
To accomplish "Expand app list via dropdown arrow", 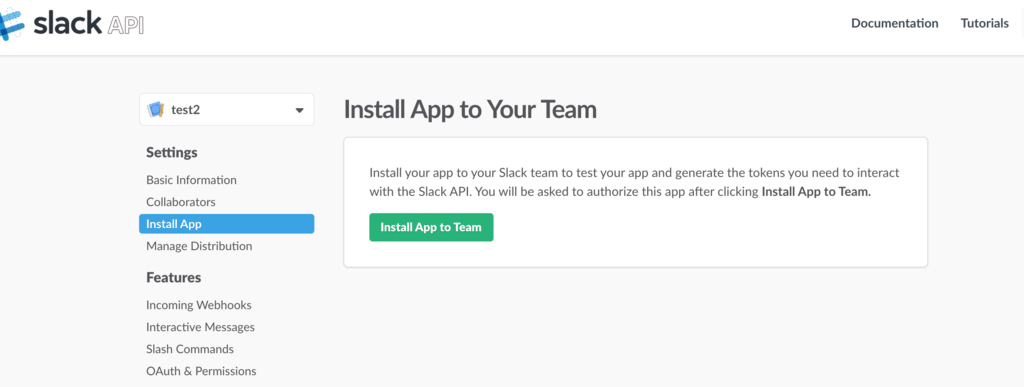I will (x=300, y=110).
